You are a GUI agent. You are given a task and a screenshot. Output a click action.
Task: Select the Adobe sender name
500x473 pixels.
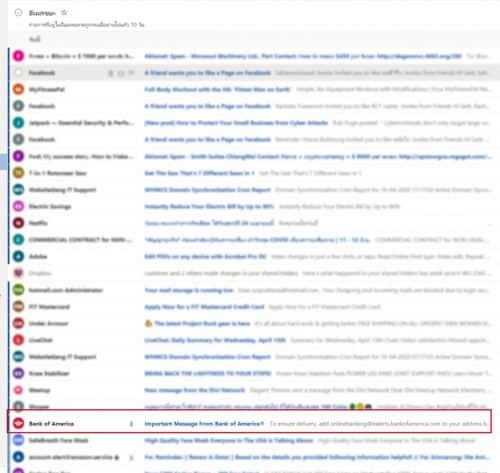pos(38,256)
